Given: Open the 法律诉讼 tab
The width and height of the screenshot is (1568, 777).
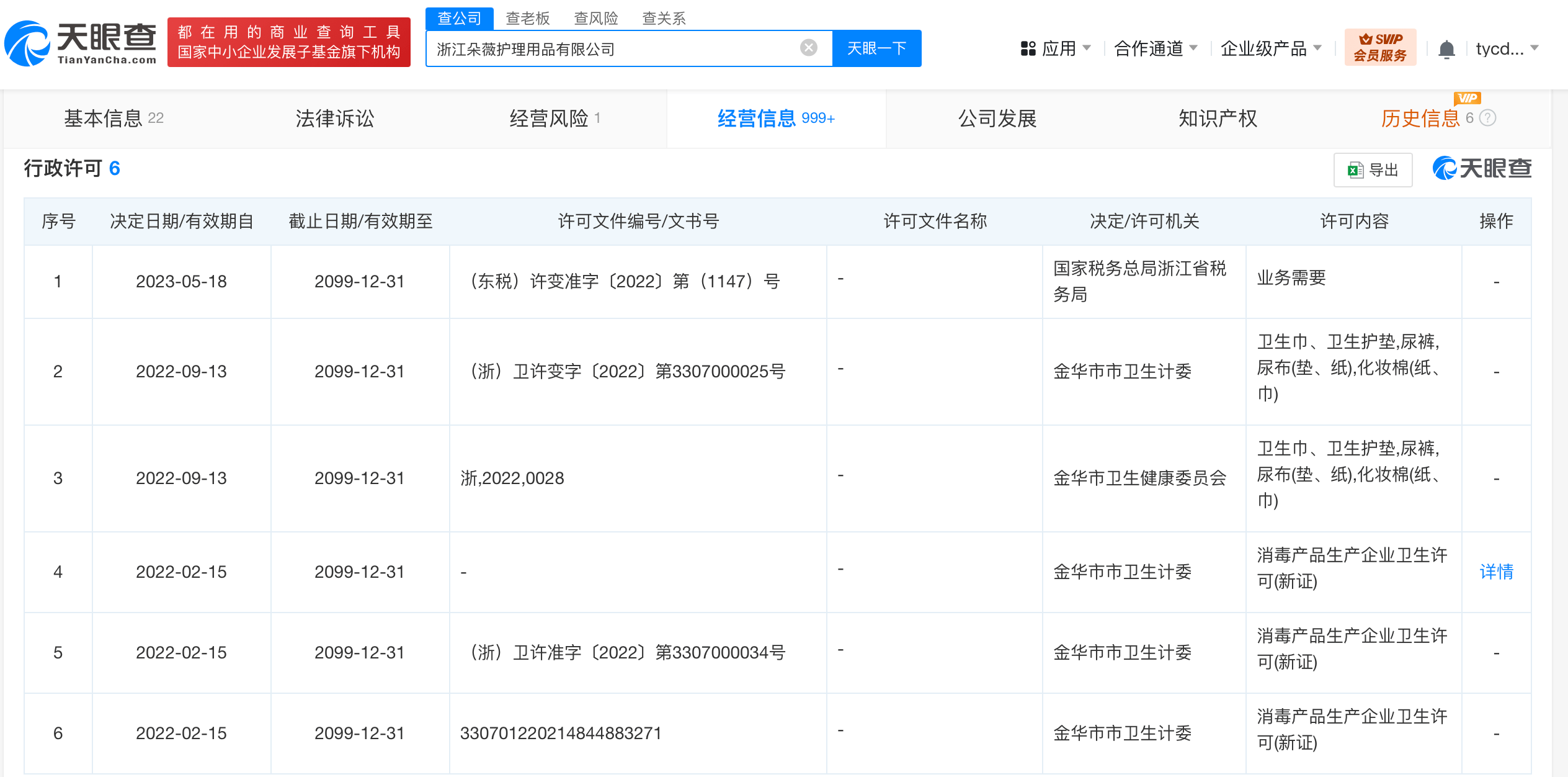Looking at the screenshot, I should (x=334, y=118).
